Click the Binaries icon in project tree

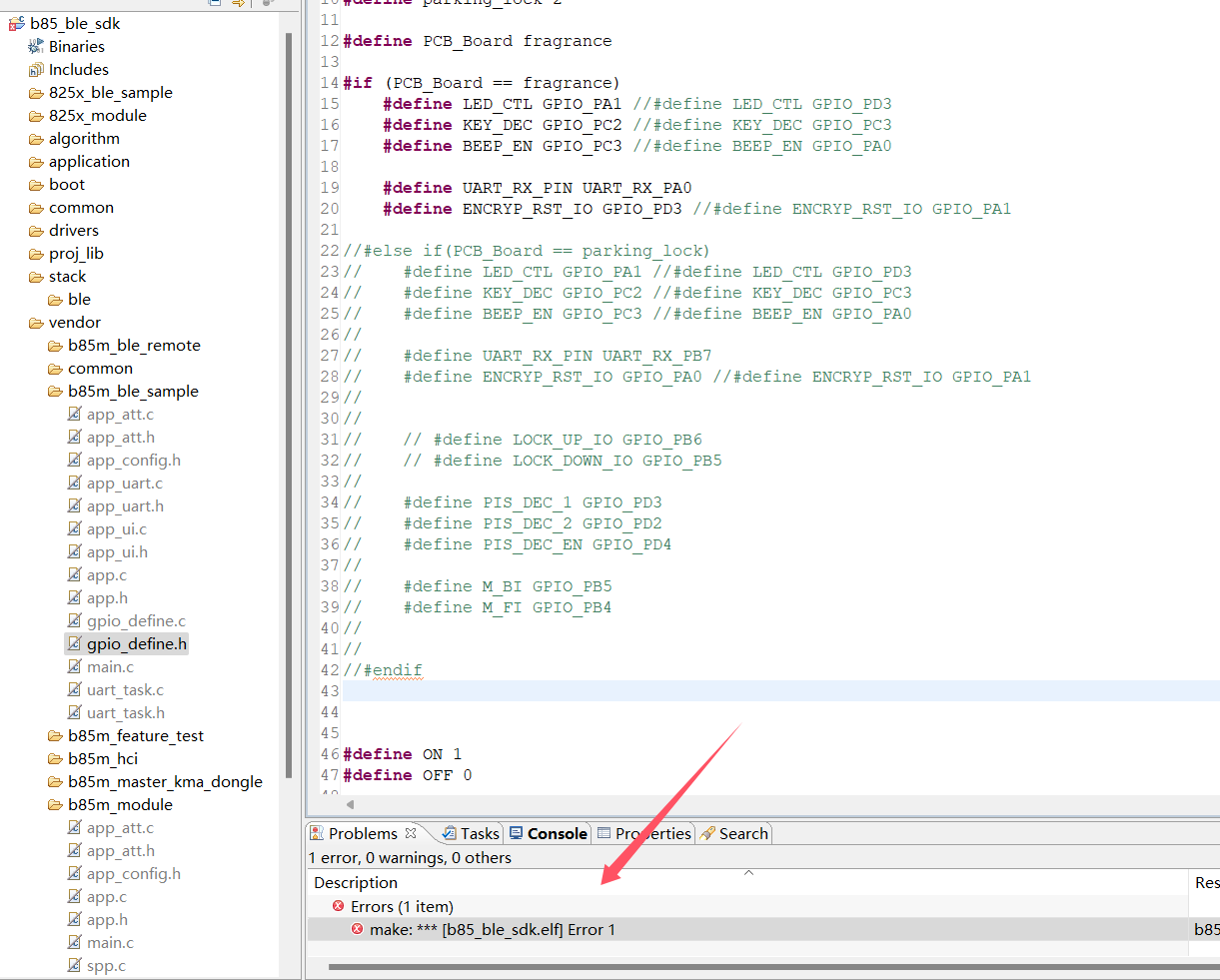(36, 46)
